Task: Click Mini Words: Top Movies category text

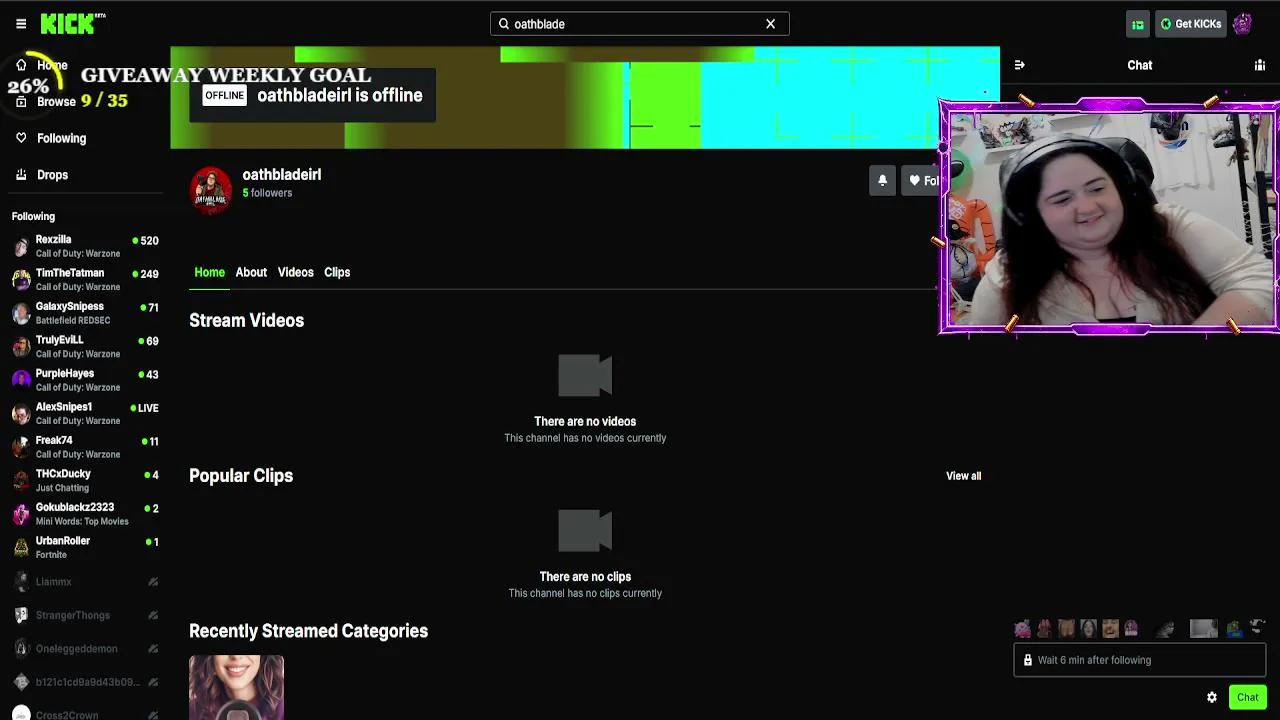Action: 82,522
